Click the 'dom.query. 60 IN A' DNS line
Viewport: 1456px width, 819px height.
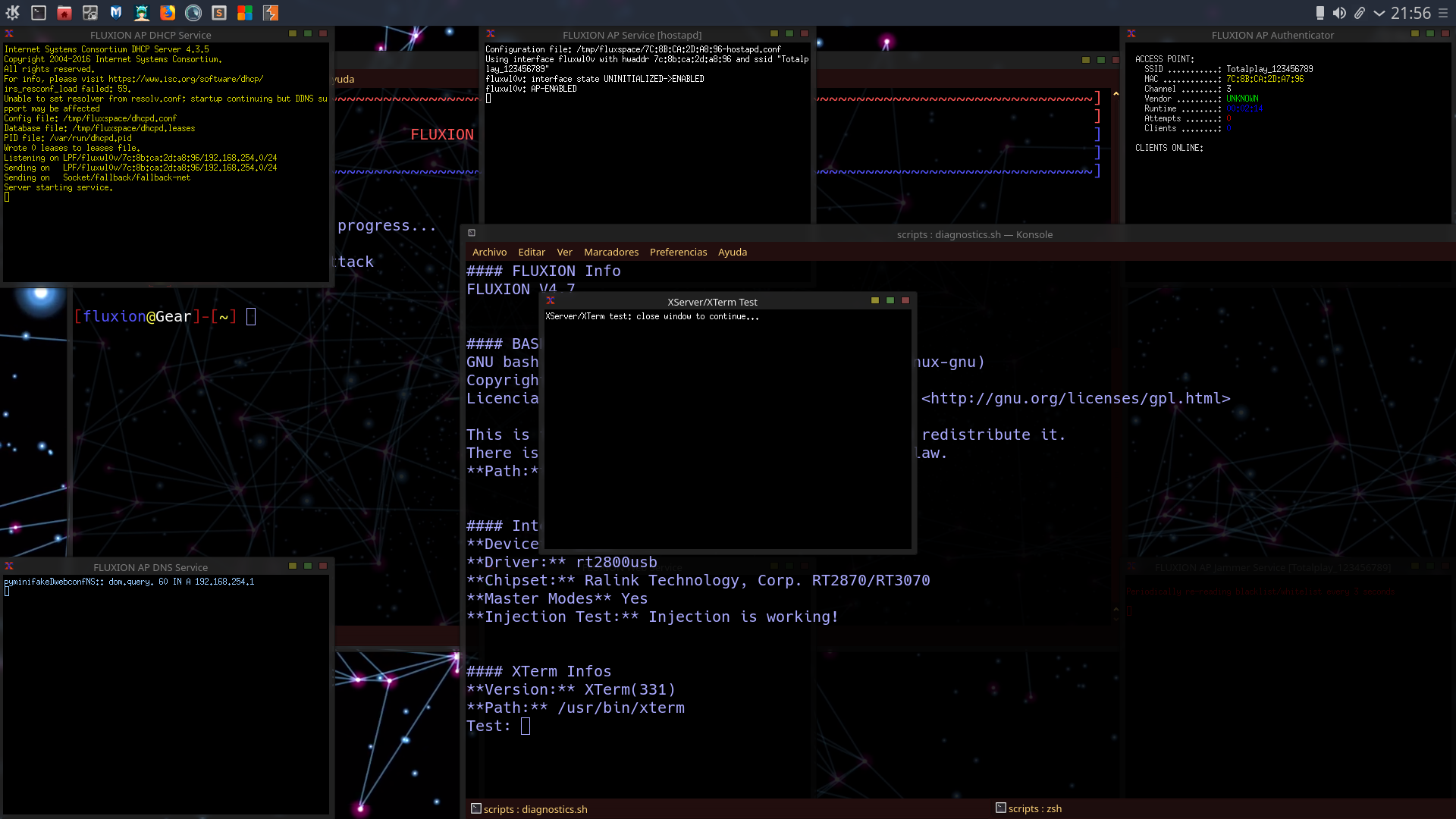point(129,582)
